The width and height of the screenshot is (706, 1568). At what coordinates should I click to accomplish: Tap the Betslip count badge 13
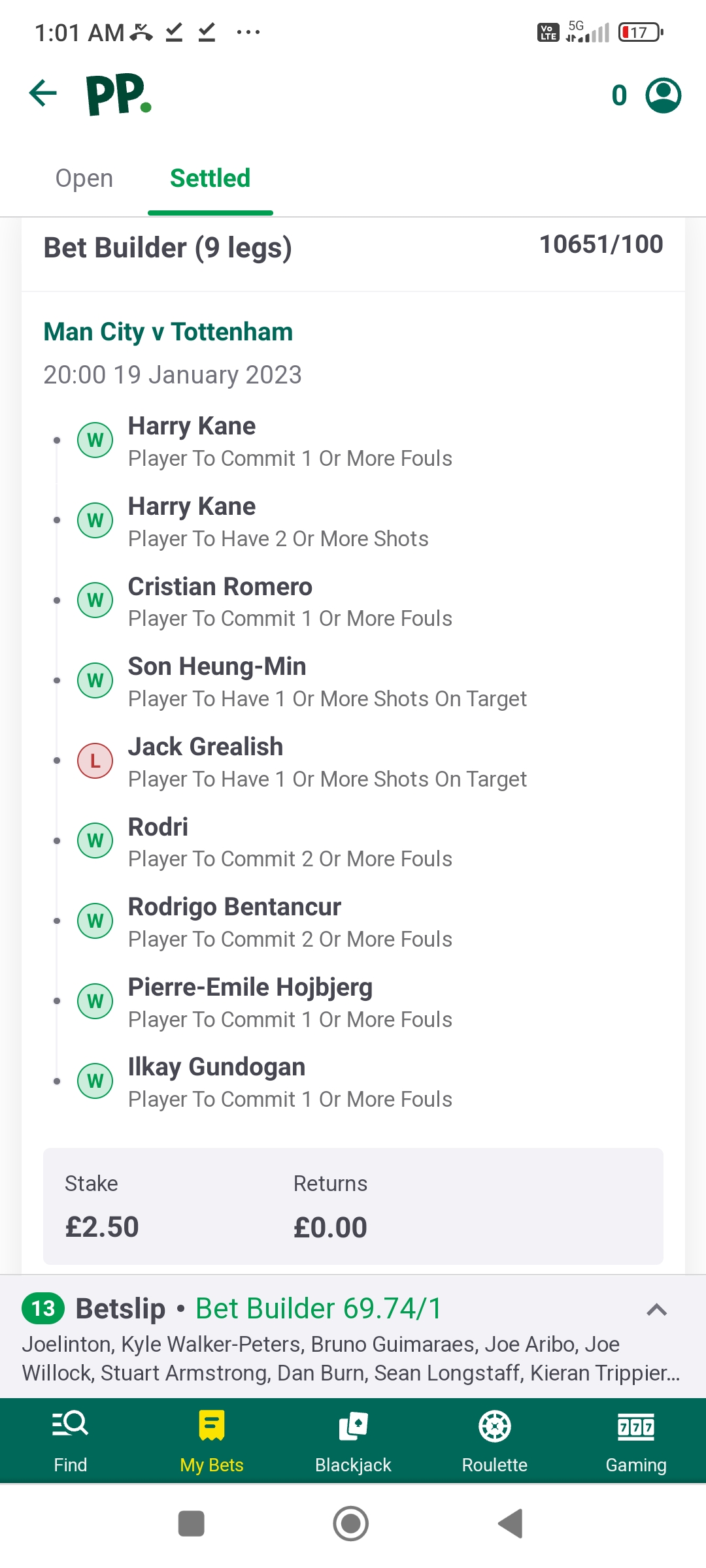coord(43,1309)
